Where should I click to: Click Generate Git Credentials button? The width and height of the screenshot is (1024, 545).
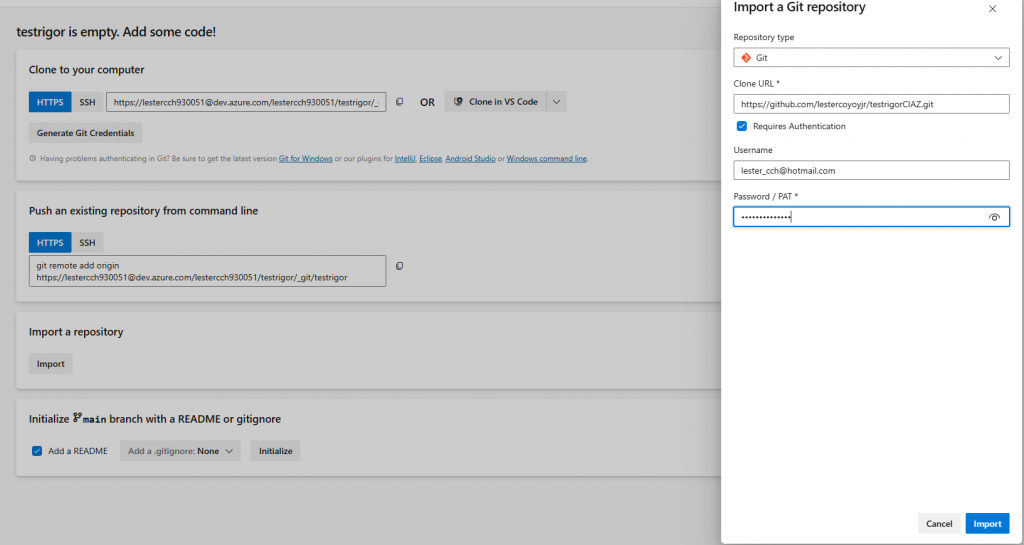point(86,133)
